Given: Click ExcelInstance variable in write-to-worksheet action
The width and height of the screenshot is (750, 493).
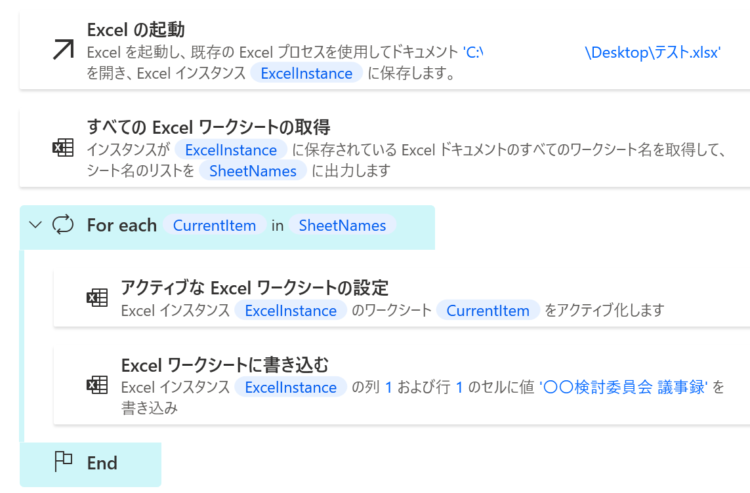Looking at the screenshot, I should click(x=291, y=387).
